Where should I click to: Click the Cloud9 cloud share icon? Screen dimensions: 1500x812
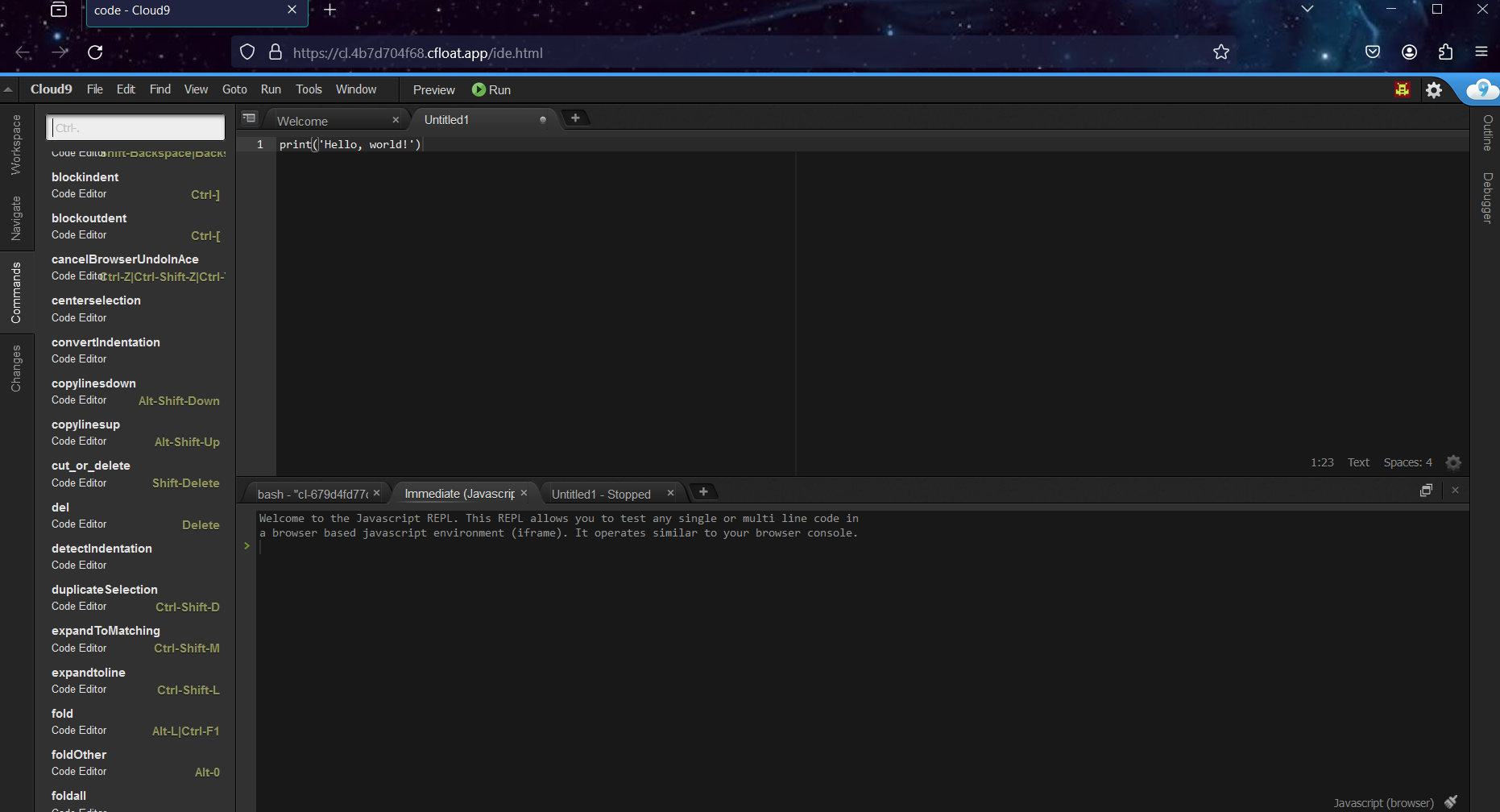click(1482, 89)
